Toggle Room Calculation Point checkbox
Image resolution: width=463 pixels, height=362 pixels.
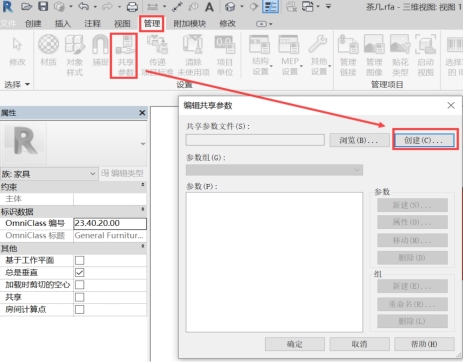(x=80, y=309)
